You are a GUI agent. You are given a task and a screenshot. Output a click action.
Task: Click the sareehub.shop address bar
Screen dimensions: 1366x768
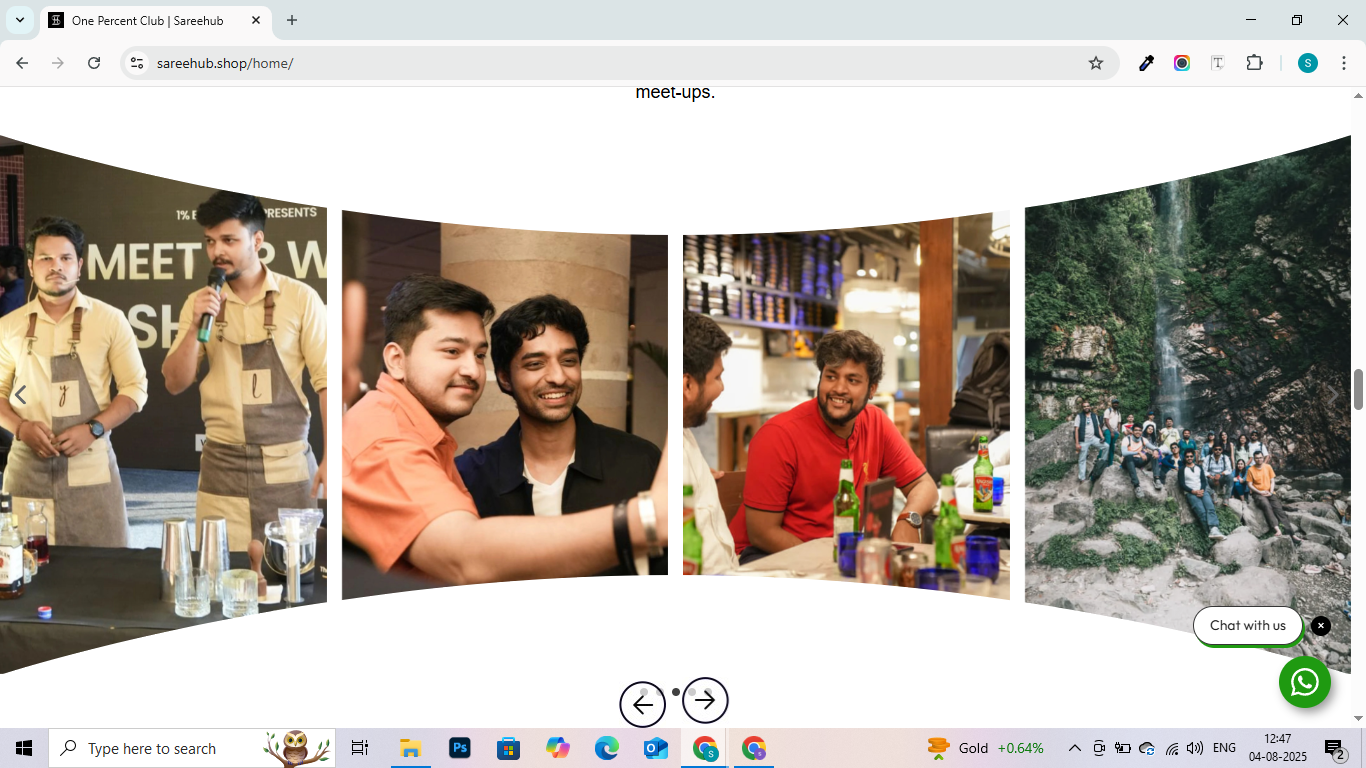click(x=600, y=63)
